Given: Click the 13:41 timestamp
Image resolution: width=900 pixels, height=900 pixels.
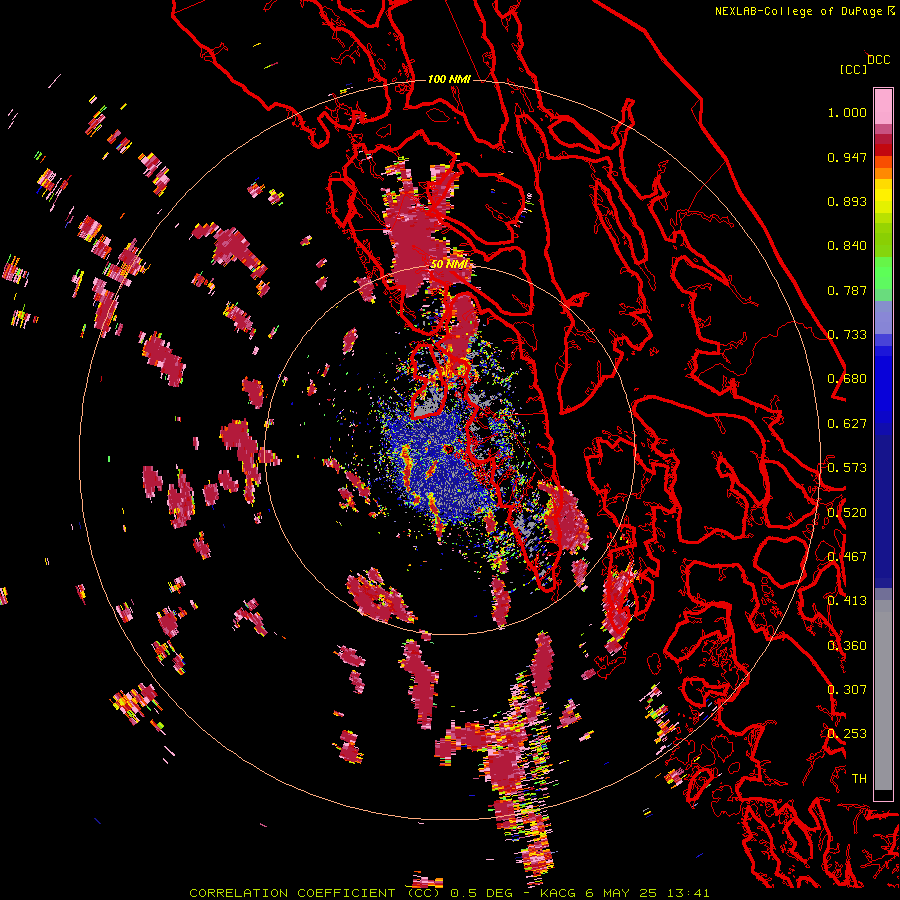Looking at the screenshot, I should click(x=689, y=893).
